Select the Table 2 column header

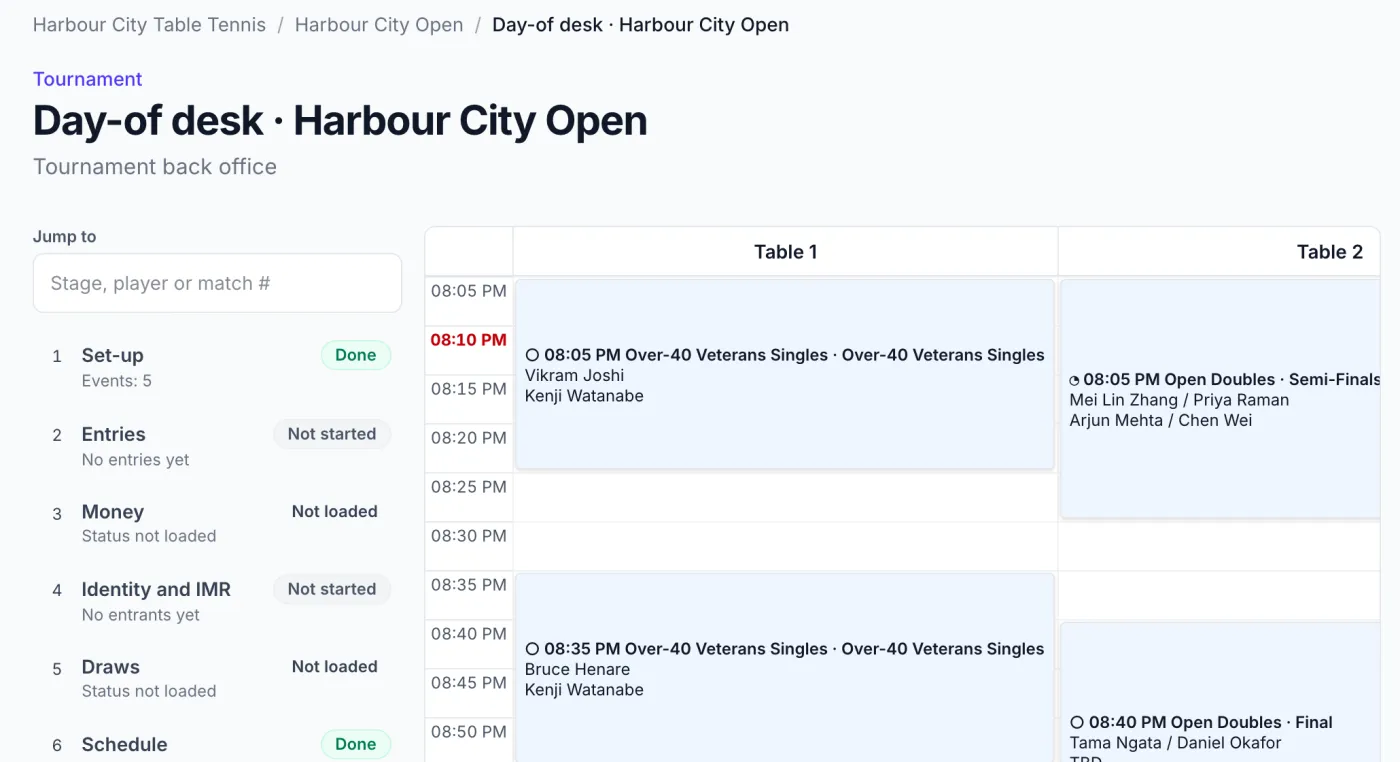1219,252
